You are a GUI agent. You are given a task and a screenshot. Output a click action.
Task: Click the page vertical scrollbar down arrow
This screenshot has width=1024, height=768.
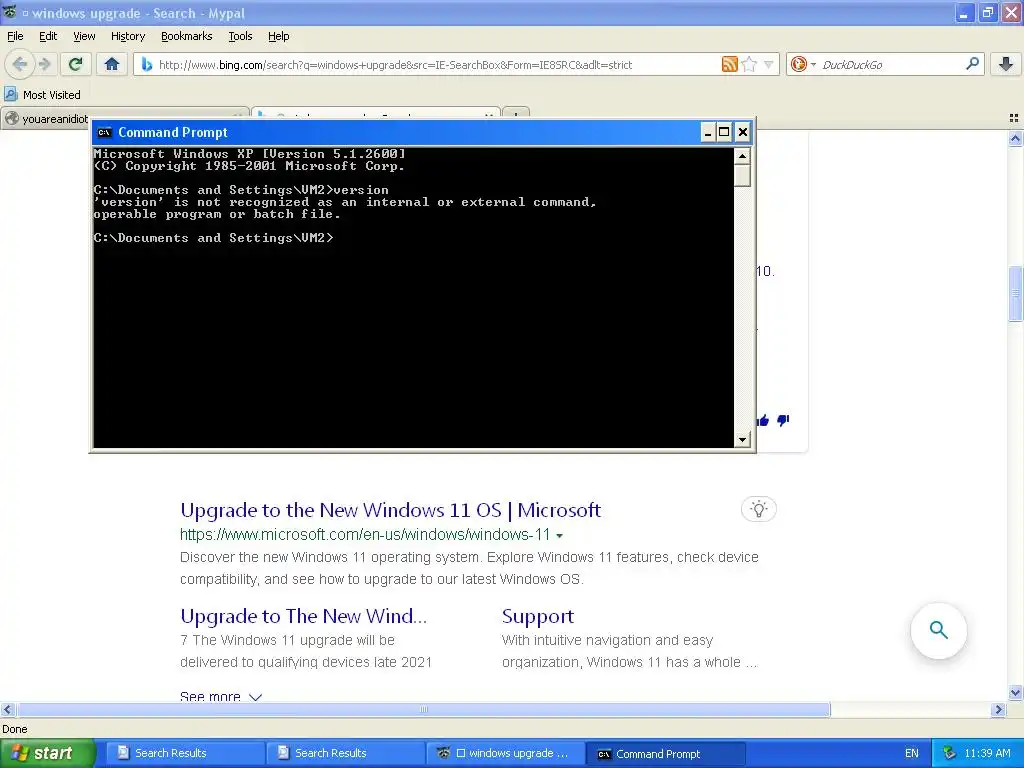1015,693
